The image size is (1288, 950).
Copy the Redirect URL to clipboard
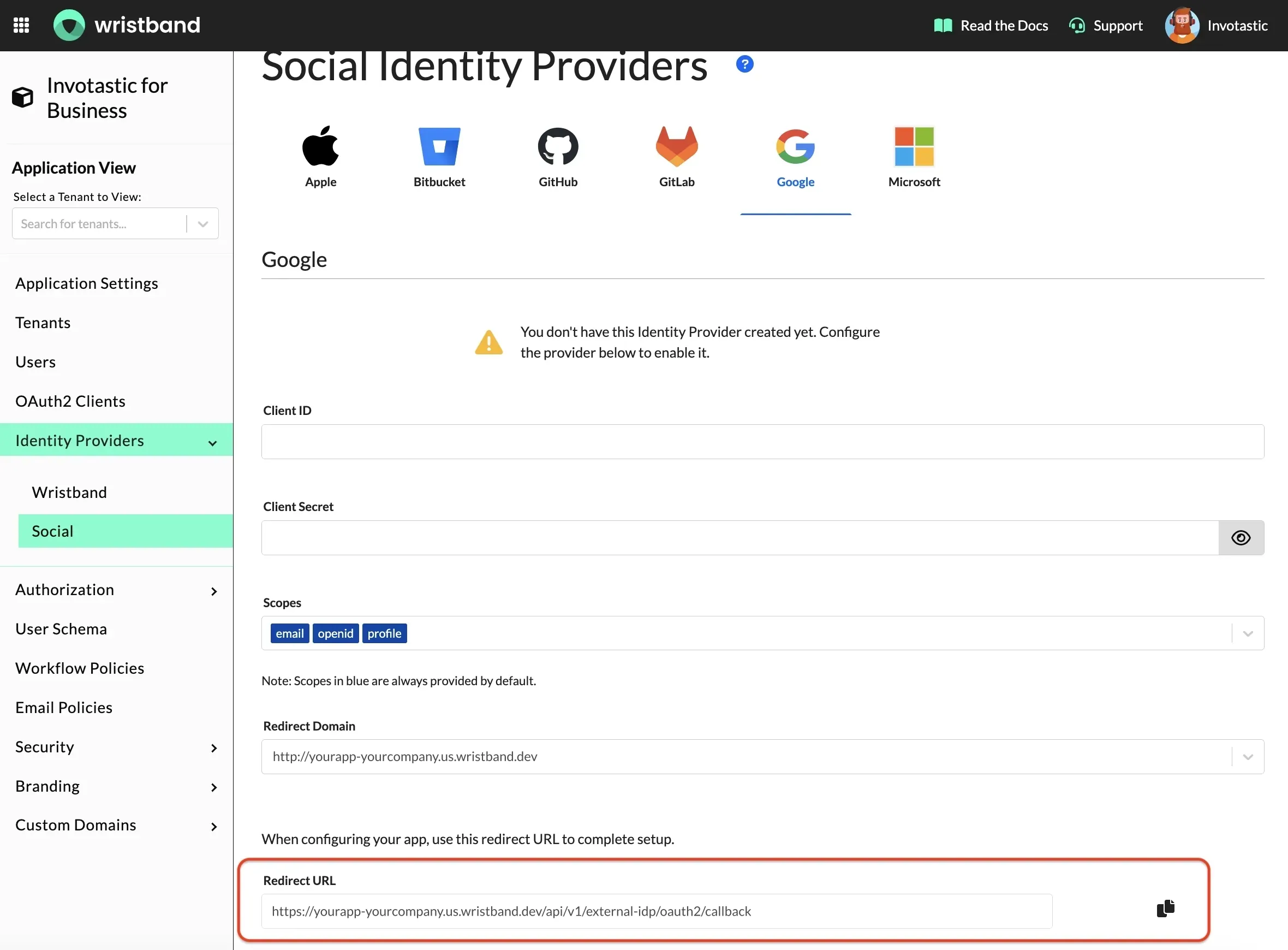click(1165, 909)
